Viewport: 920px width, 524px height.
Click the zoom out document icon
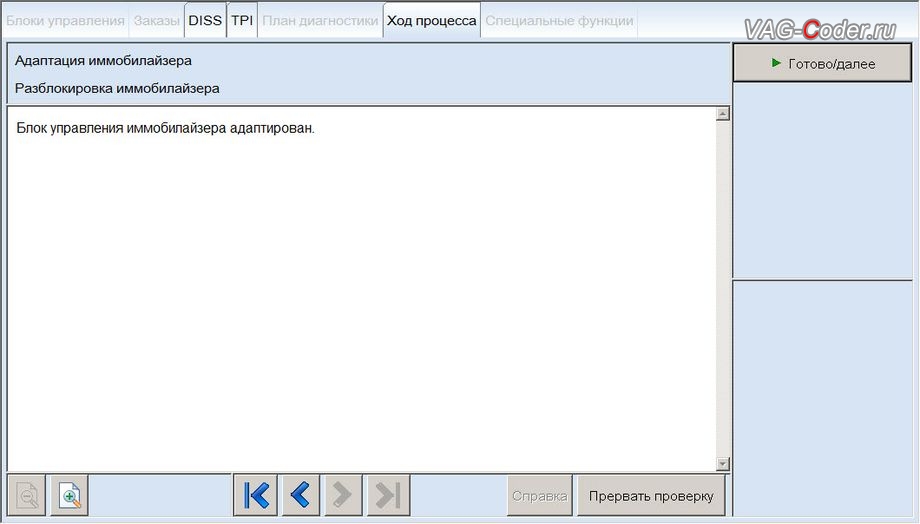tap(27, 496)
